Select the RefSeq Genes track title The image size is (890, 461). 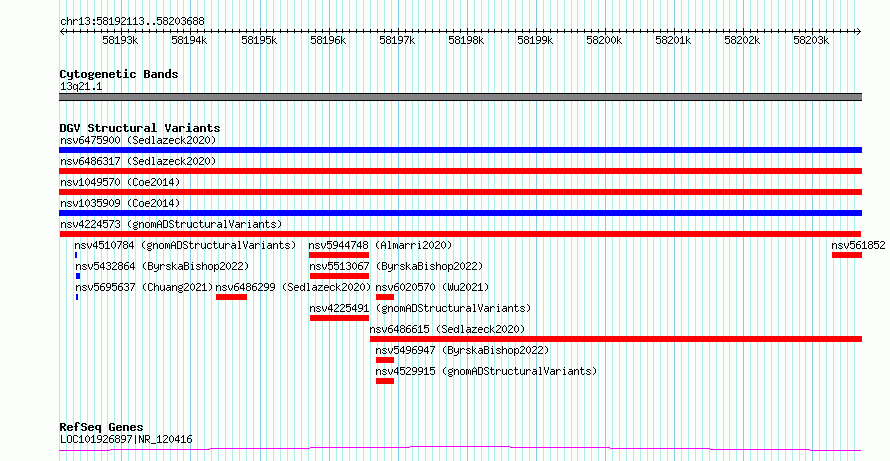pos(102,427)
